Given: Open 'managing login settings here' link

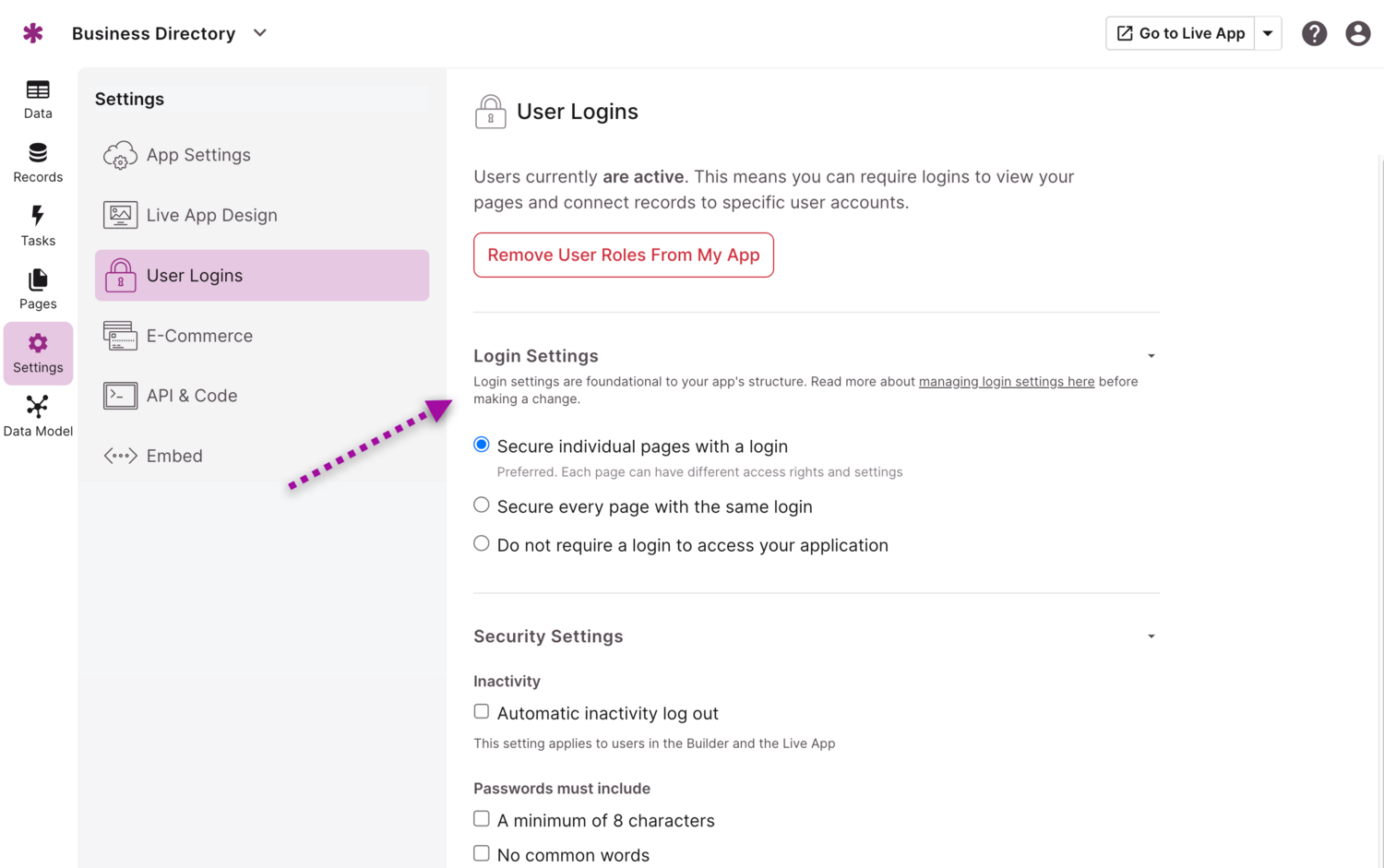Looking at the screenshot, I should point(1006,382).
